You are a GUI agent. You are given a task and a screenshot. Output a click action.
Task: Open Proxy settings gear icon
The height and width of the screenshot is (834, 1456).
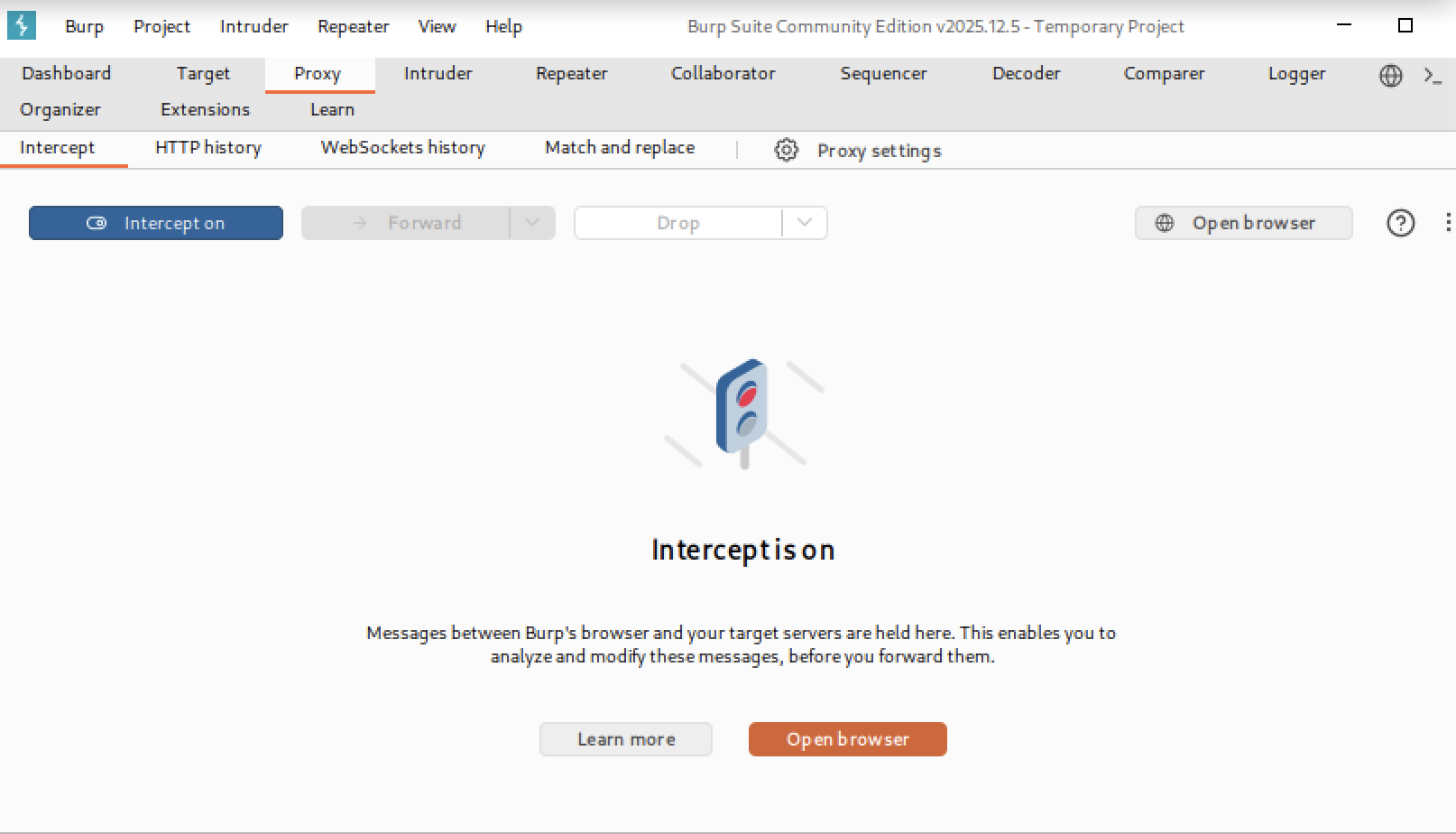click(786, 150)
